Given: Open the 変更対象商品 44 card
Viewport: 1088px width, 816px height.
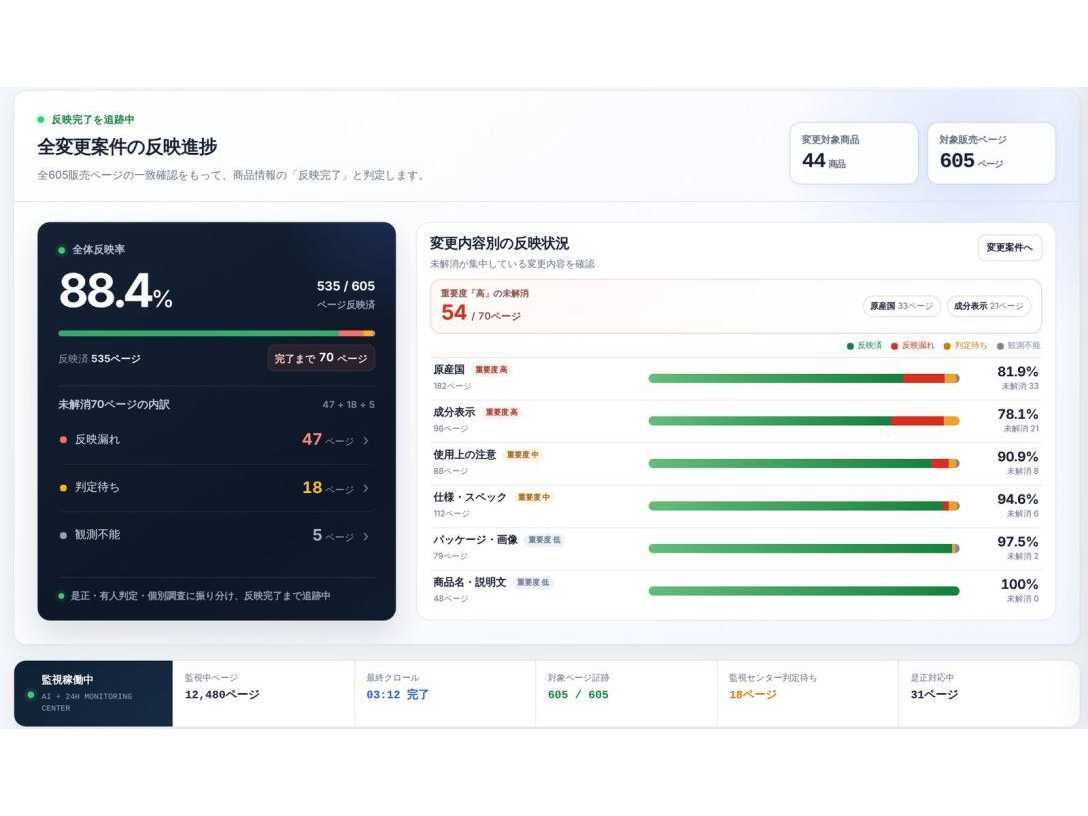Looking at the screenshot, I should (x=853, y=153).
